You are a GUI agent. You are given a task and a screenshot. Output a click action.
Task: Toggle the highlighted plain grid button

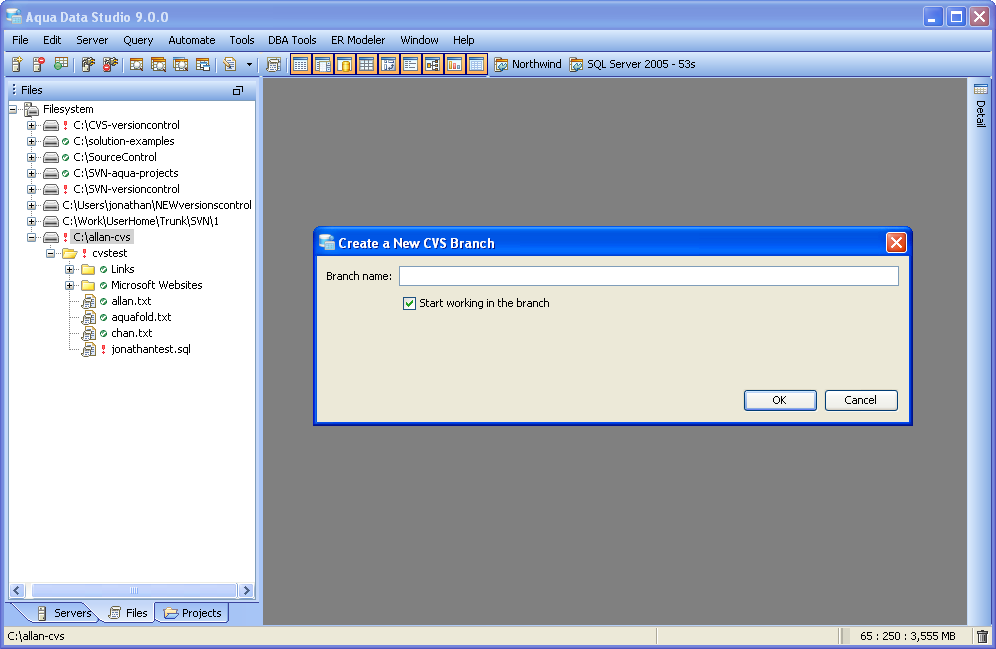(367, 64)
